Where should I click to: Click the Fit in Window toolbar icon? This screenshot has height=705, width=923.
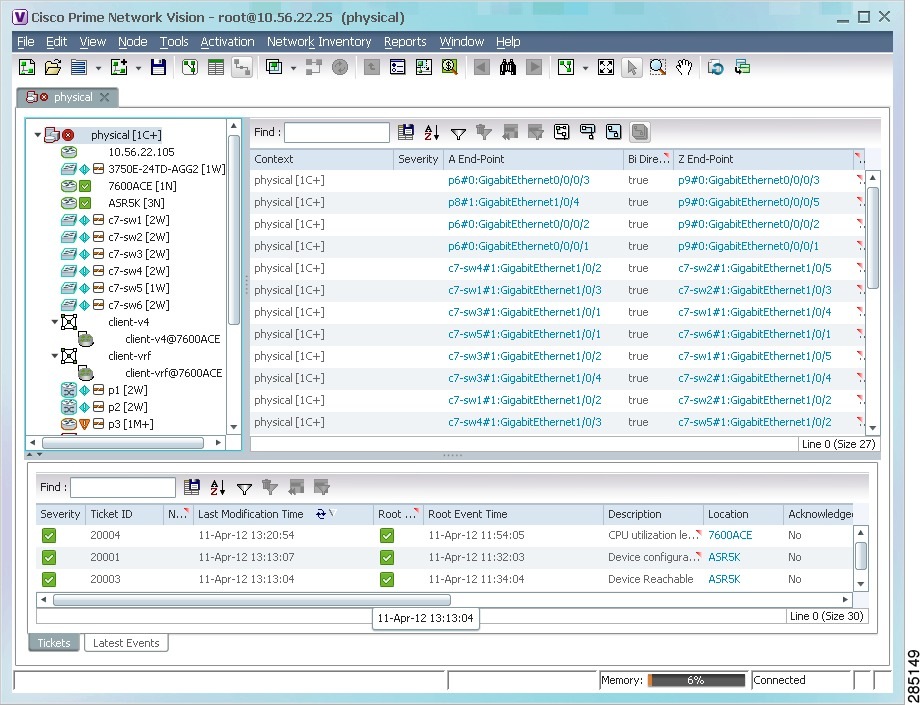[x=606, y=67]
